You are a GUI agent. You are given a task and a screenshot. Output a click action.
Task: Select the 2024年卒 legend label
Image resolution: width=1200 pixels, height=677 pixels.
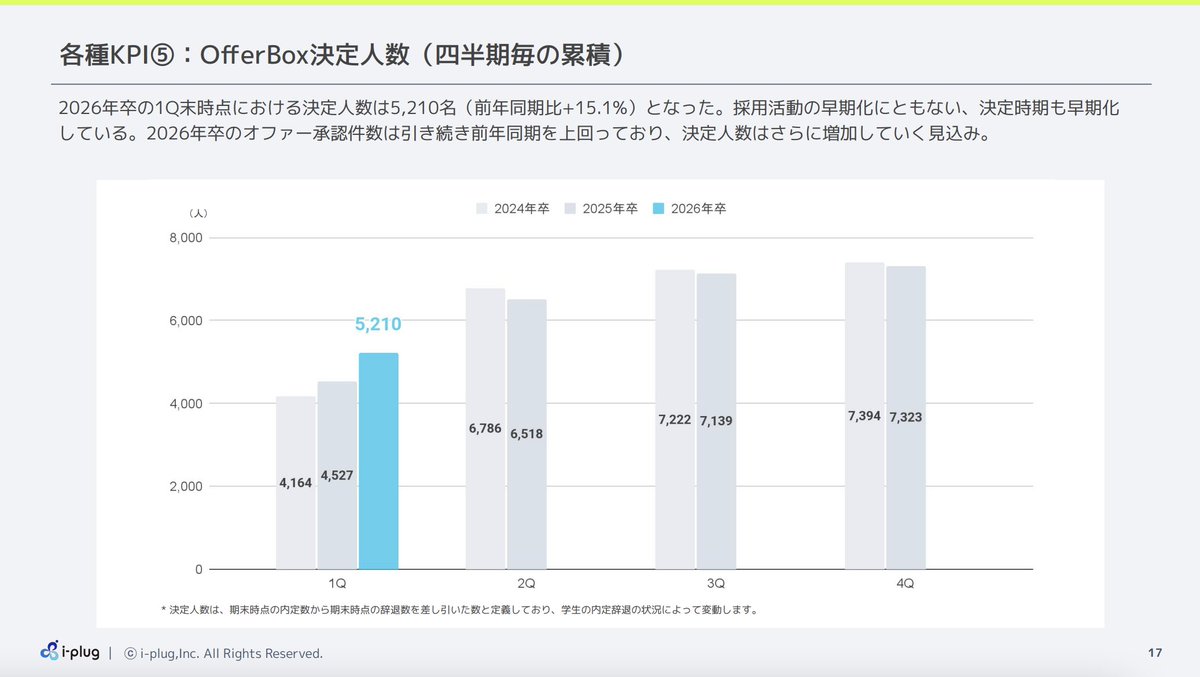(x=521, y=209)
